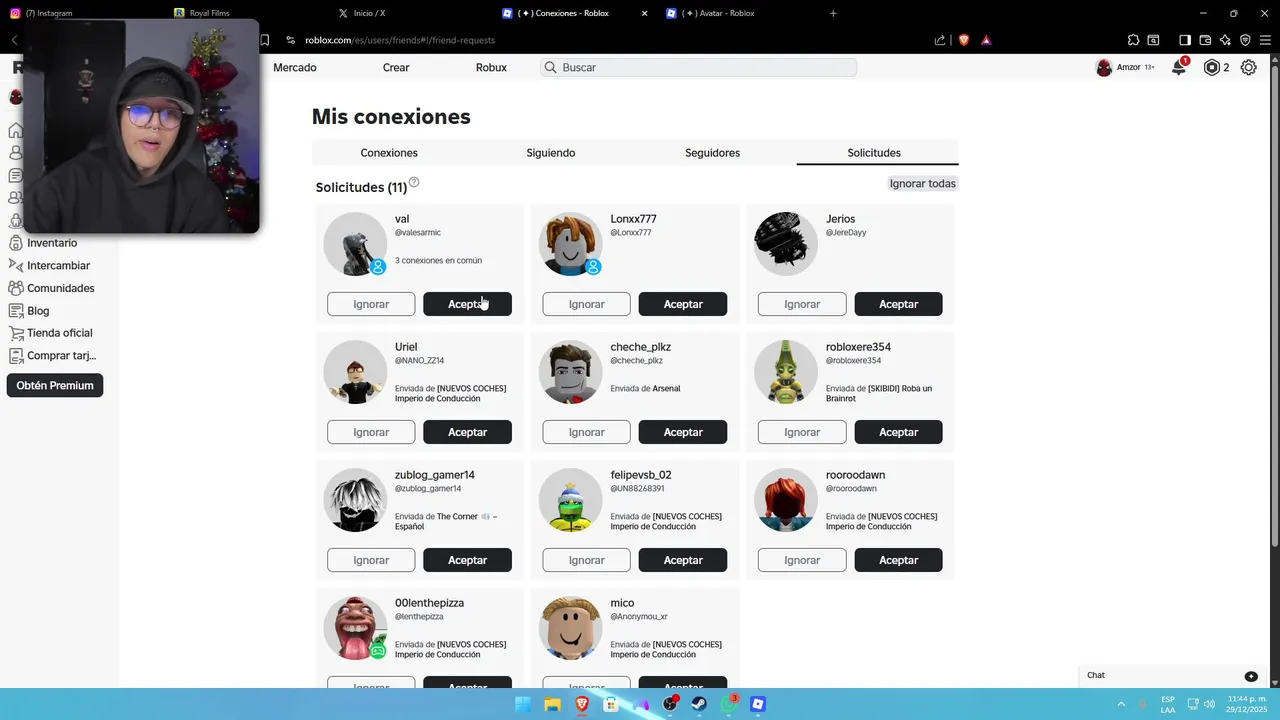Toggle the browser sidebar panel icon
This screenshot has height=720, width=1280.
[x=1185, y=40]
